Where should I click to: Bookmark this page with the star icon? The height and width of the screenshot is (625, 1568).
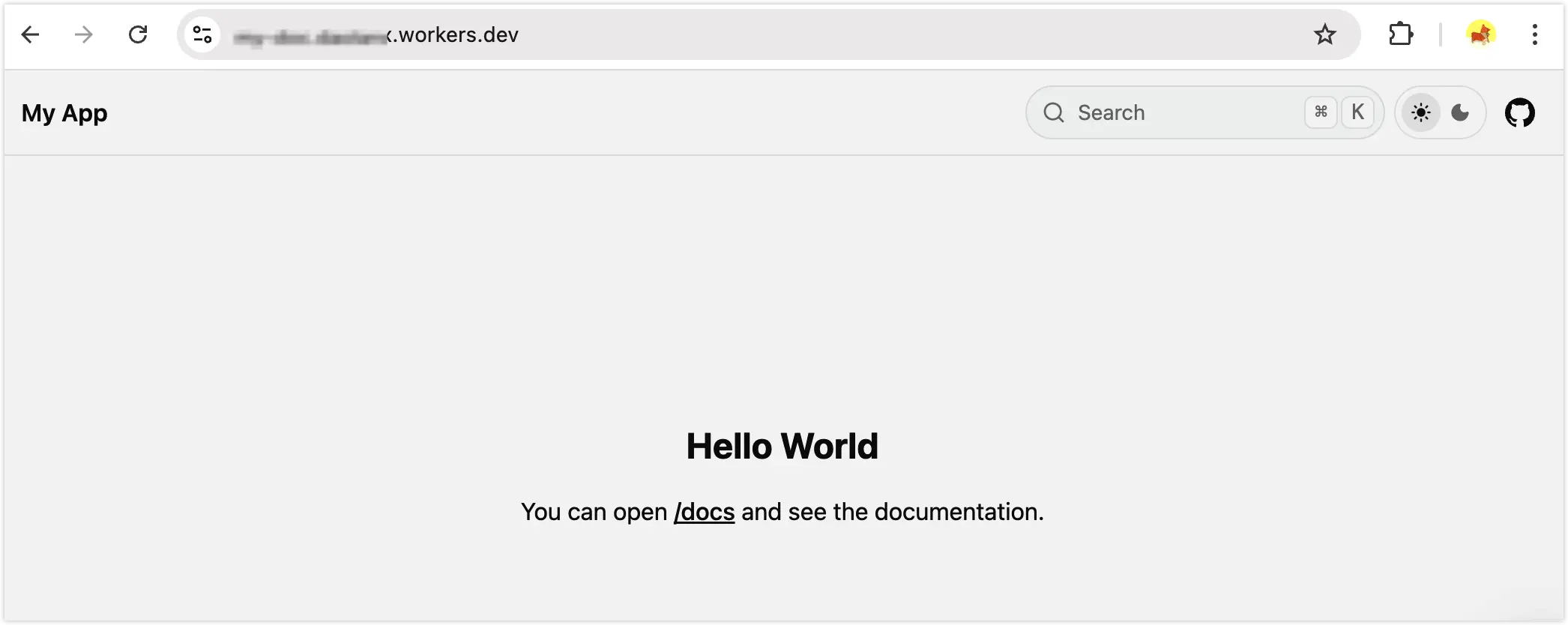click(x=1324, y=34)
